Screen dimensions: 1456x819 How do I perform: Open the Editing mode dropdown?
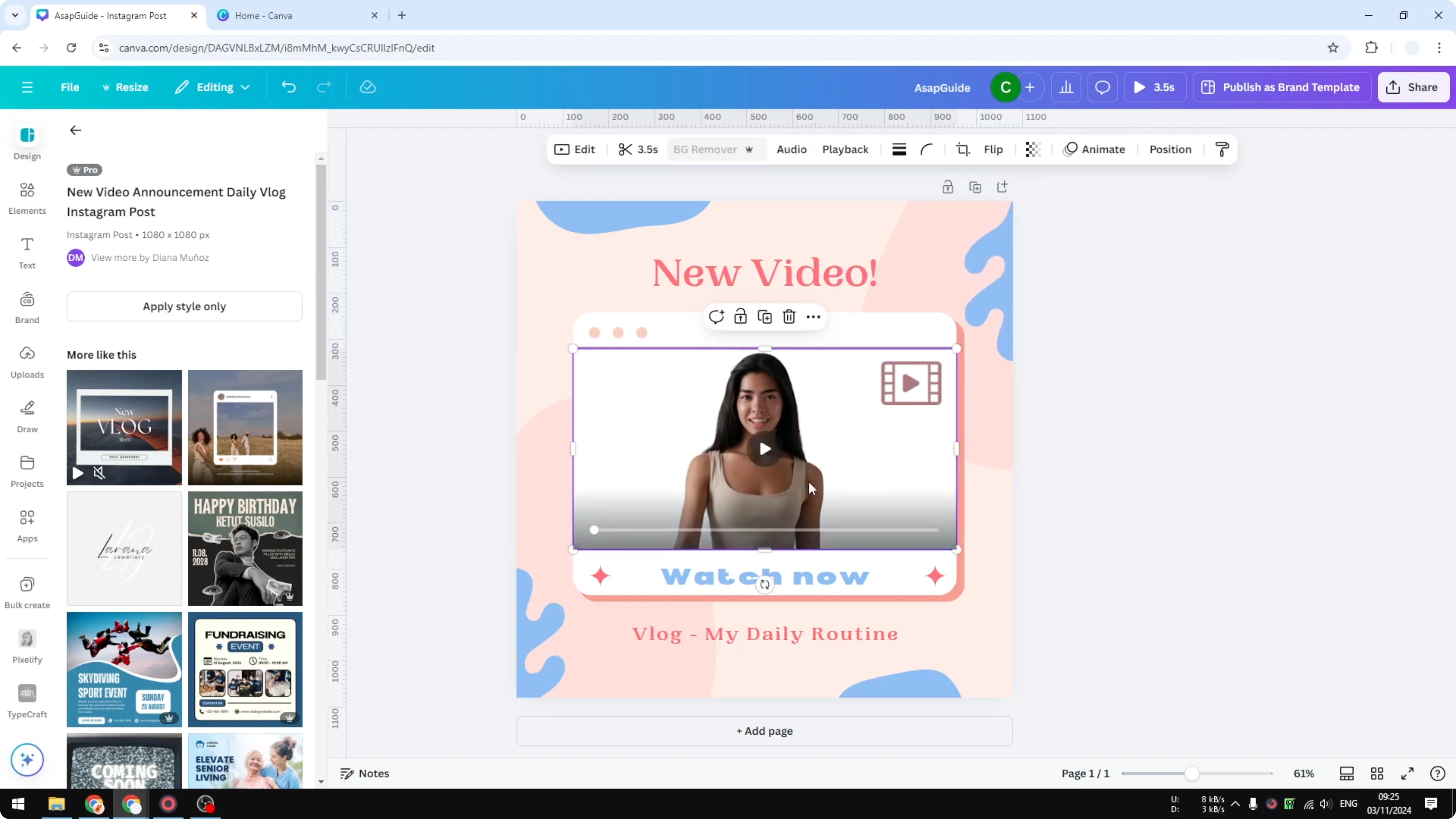point(212,87)
